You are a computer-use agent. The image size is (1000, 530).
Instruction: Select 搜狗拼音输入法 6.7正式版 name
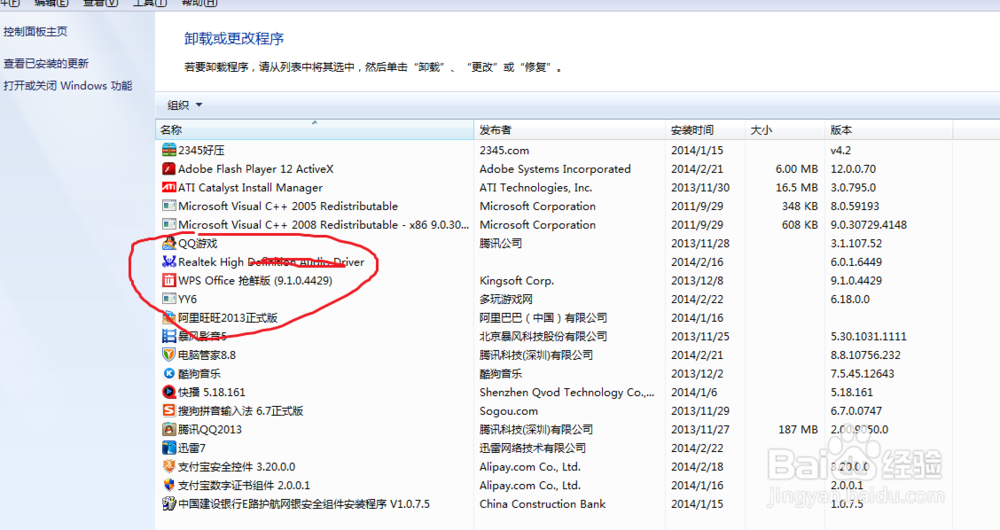[240, 410]
